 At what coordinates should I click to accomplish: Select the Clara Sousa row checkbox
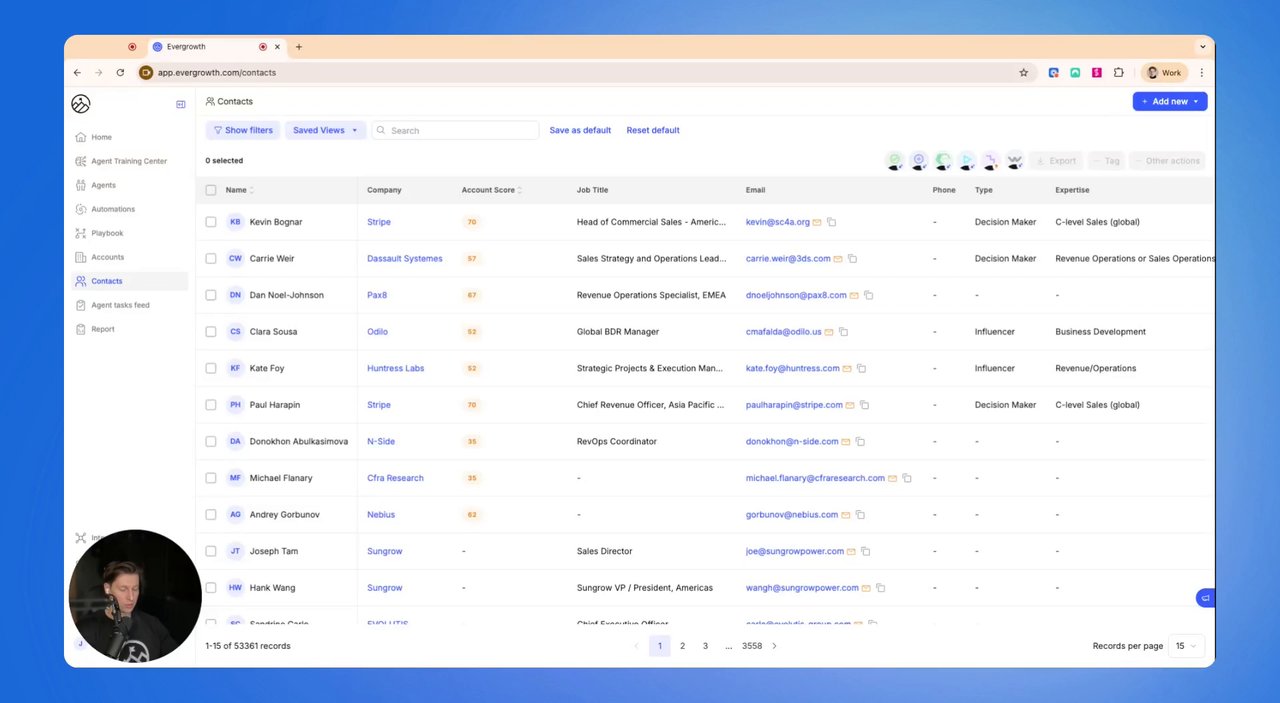click(211, 331)
